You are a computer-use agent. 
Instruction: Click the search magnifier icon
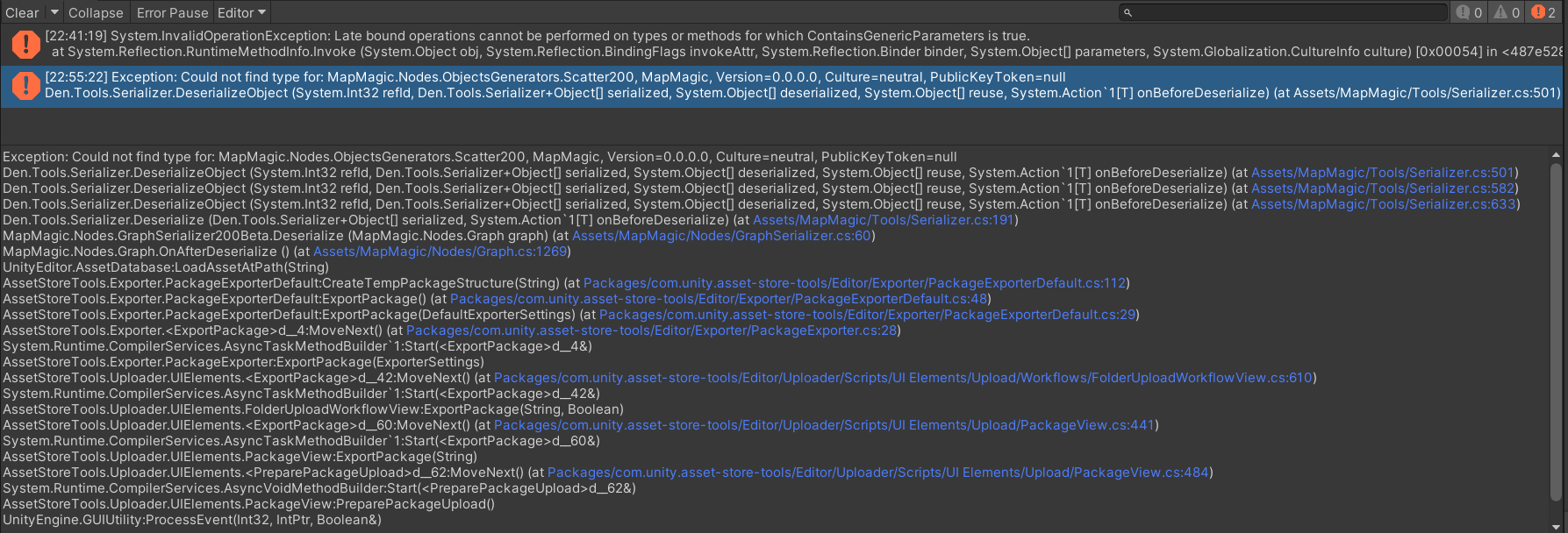click(x=1128, y=12)
